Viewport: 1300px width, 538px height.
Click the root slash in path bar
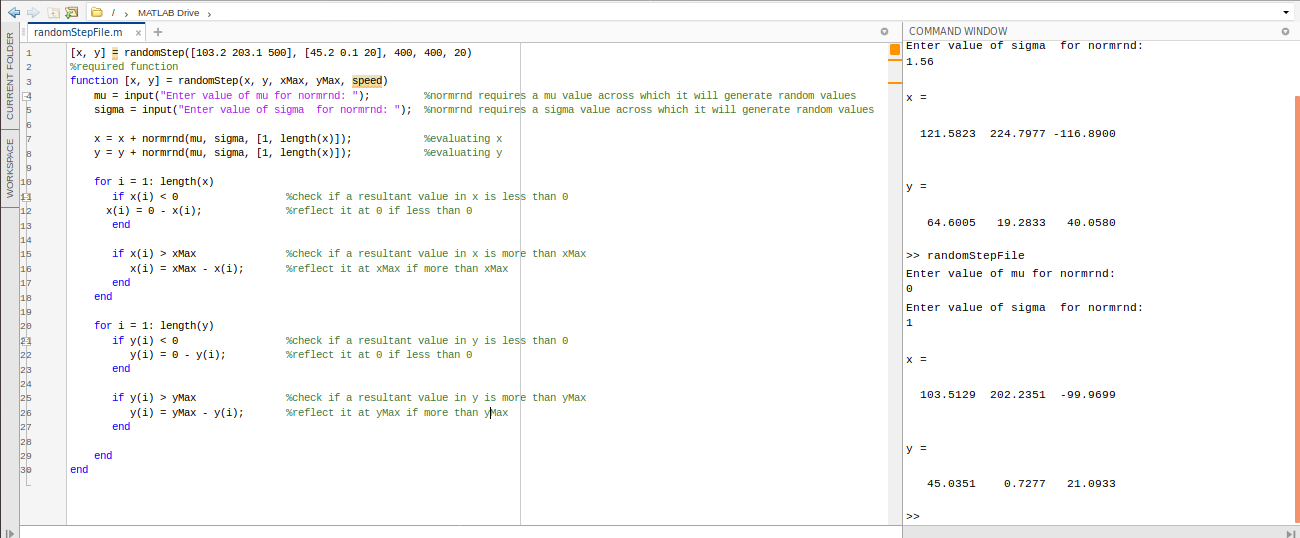click(113, 13)
